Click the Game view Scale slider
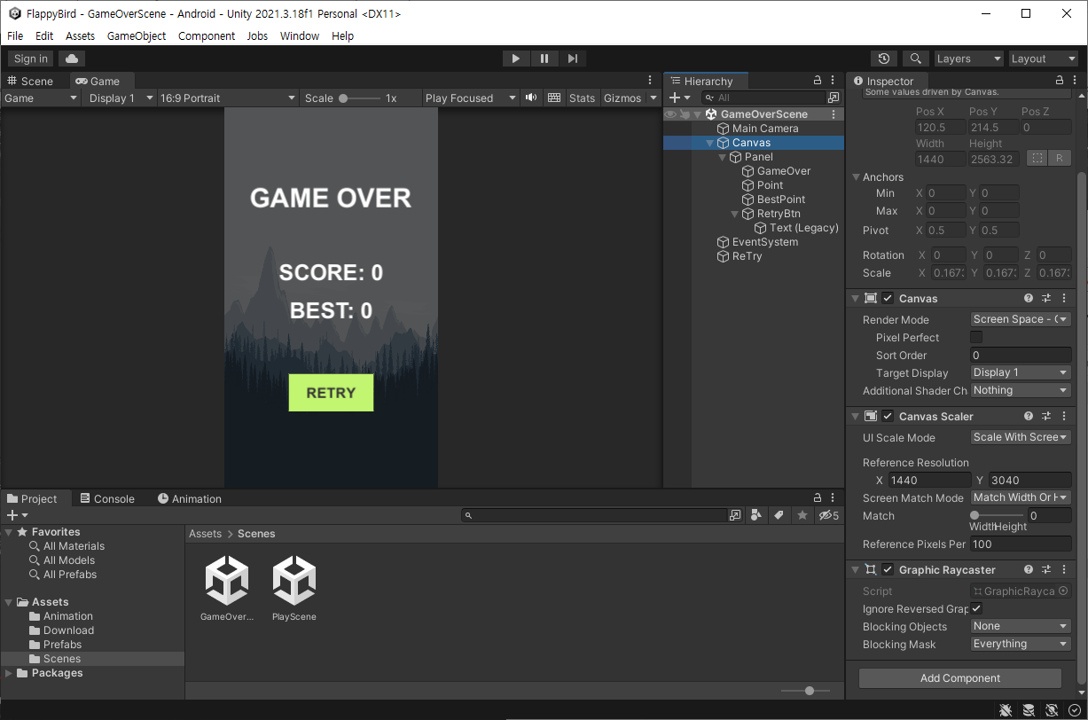This screenshot has width=1088, height=720. click(359, 98)
